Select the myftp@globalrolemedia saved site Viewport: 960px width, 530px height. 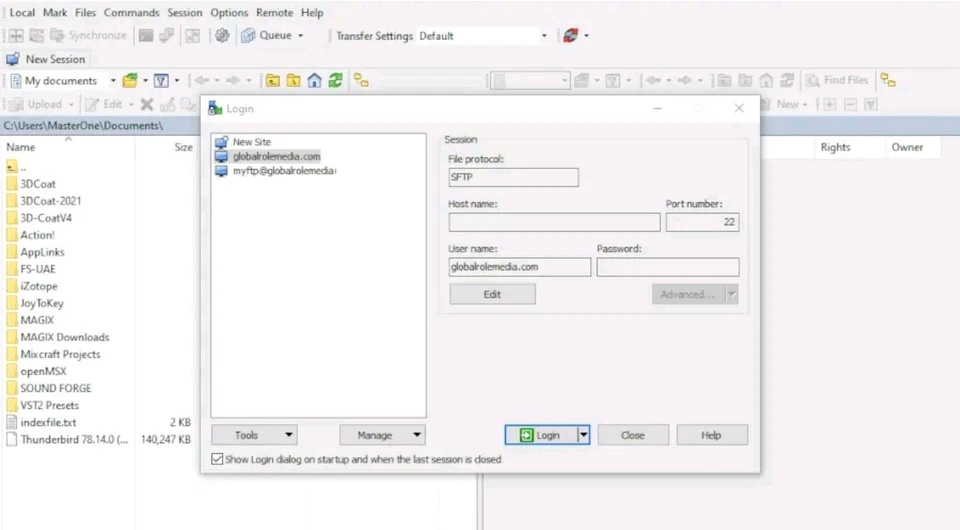click(284, 171)
